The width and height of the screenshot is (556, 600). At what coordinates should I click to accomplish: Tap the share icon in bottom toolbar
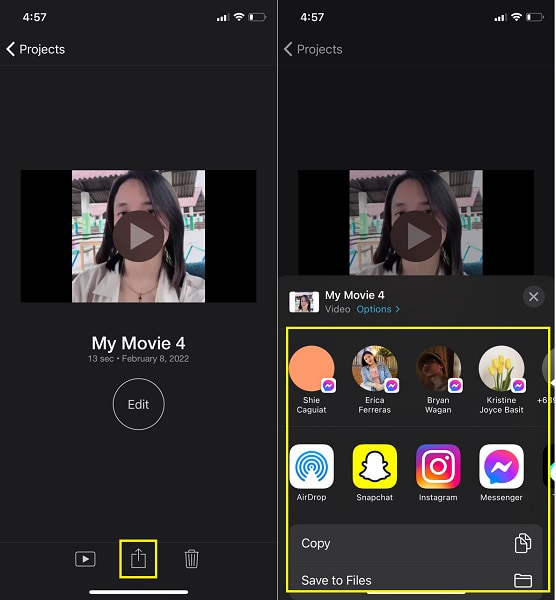click(x=138, y=559)
